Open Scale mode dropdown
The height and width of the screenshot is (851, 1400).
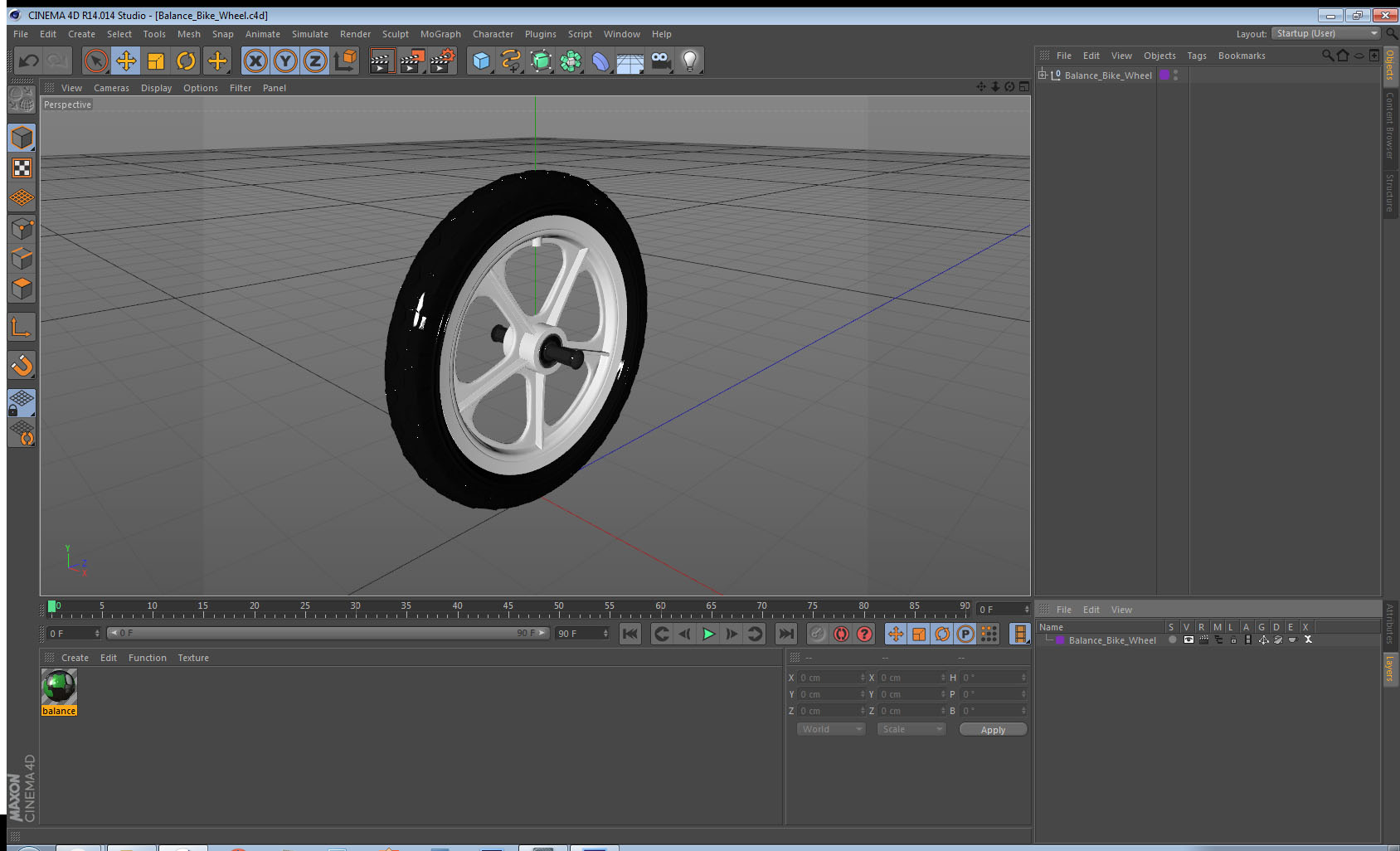(x=911, y=729)
